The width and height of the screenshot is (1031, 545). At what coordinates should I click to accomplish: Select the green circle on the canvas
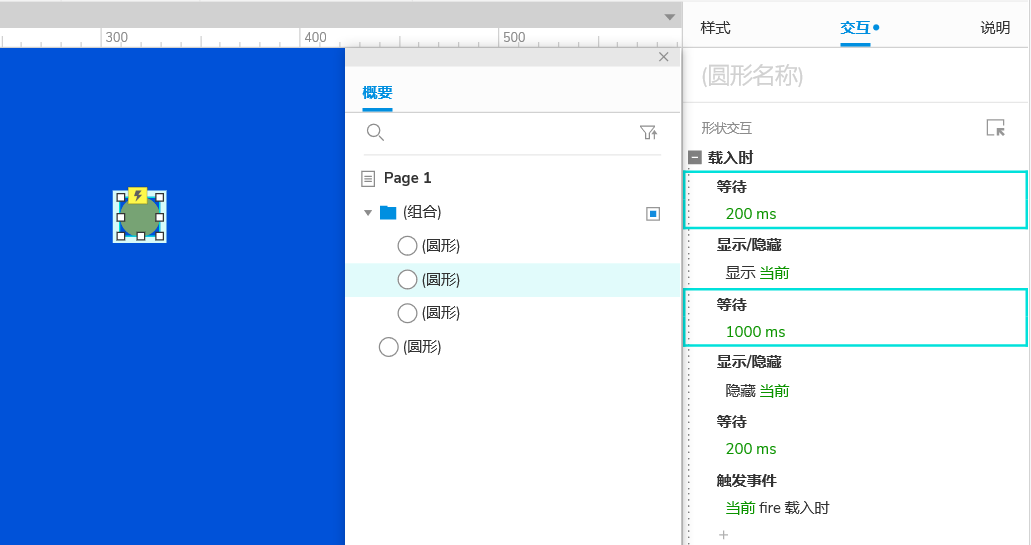139,217
